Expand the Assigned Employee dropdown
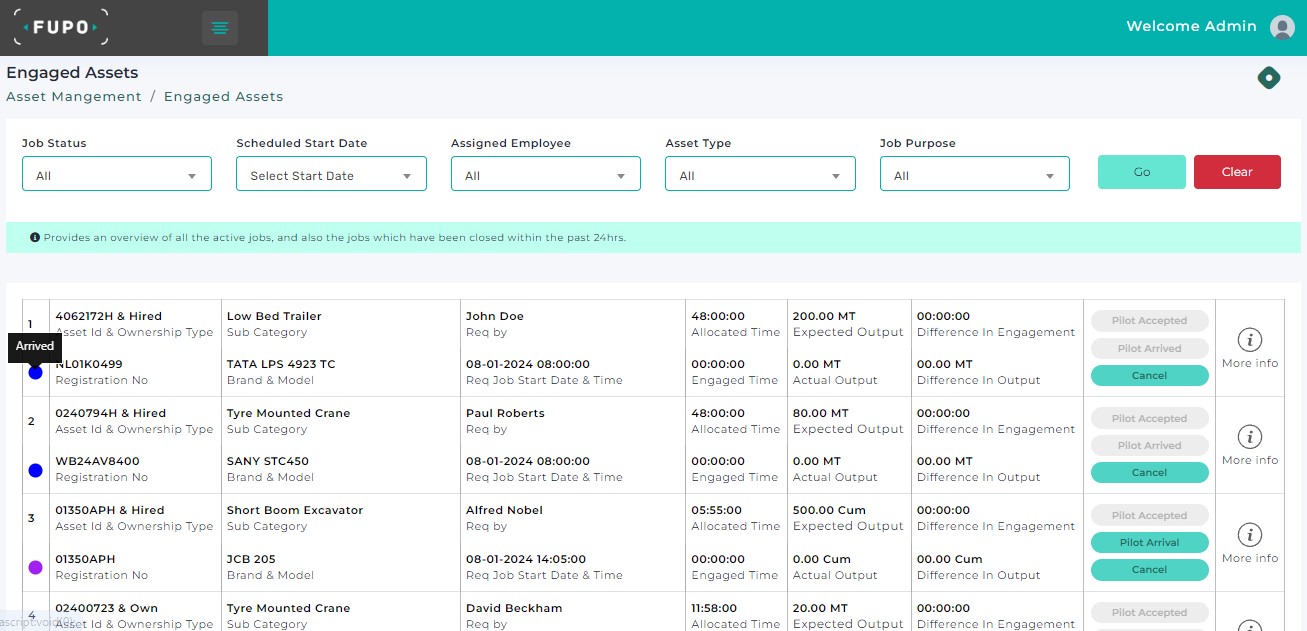The height and width of the screenshot is (631, 1307). pyautogui.click(x=546, y=174)
